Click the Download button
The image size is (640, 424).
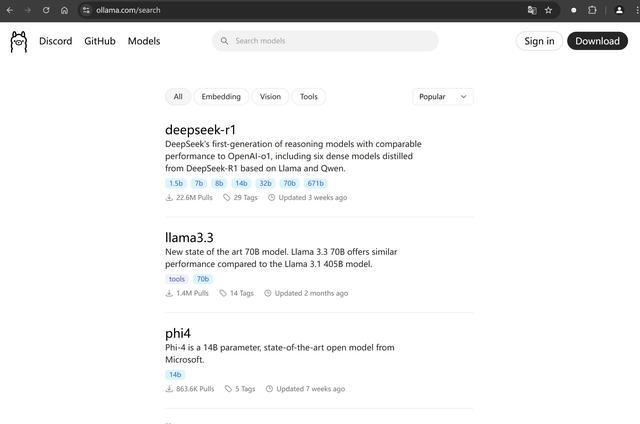598,41
